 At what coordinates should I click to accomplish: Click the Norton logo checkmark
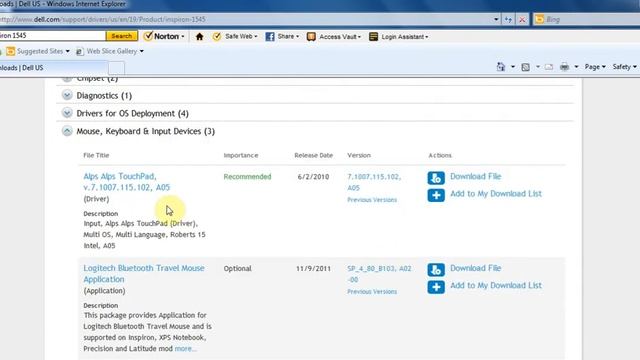[x=148, y=36]
